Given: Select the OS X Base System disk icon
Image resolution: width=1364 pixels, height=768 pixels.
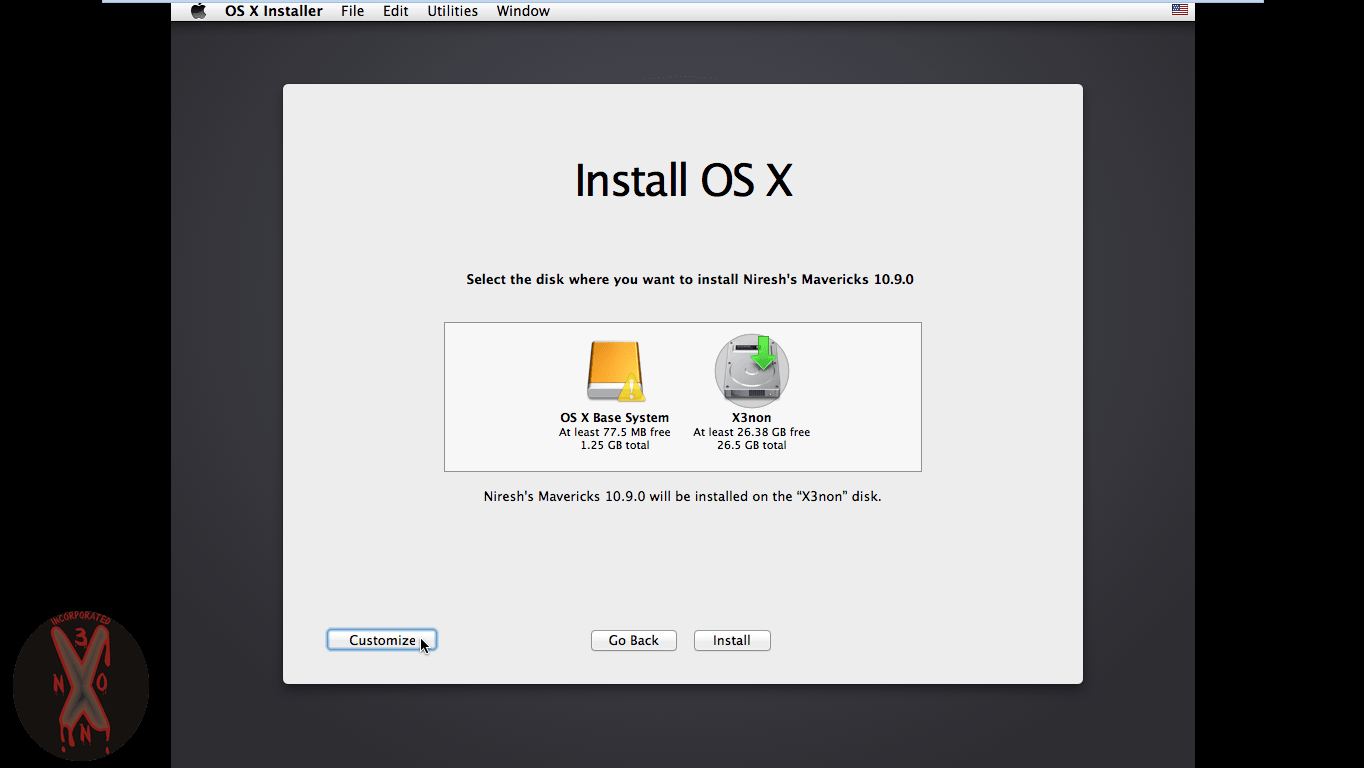Looking at the screenshot, I should (x=615, y=371).
